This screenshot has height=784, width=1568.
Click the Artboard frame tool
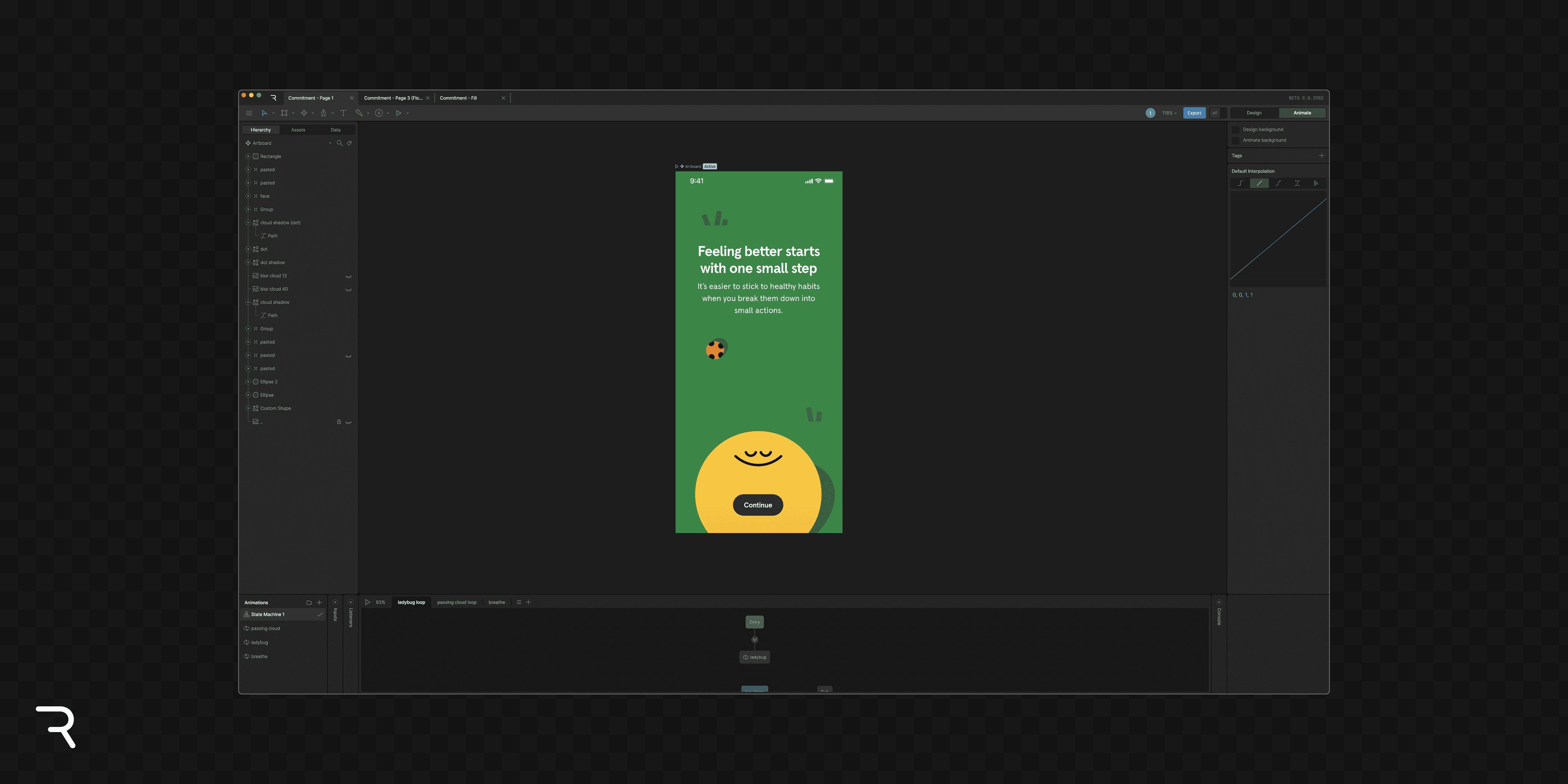click(284, 113)
